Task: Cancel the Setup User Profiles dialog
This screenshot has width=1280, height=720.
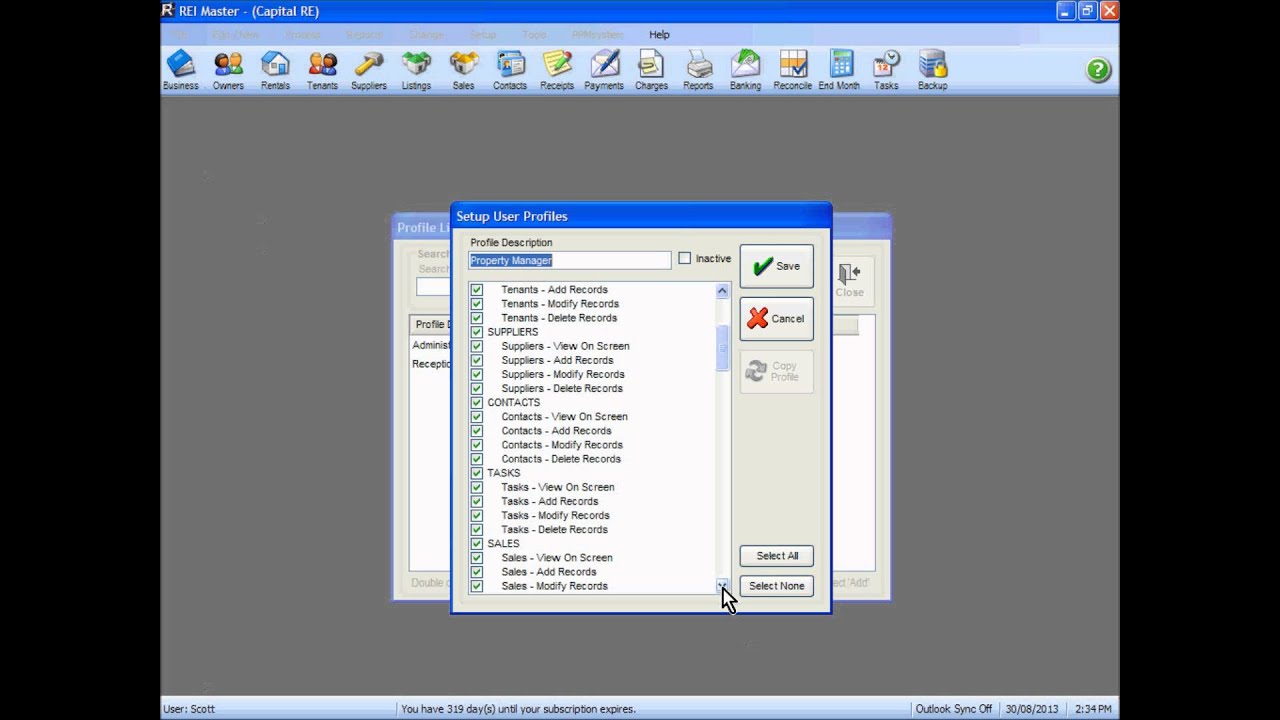Action: click(x=777, y=319)
